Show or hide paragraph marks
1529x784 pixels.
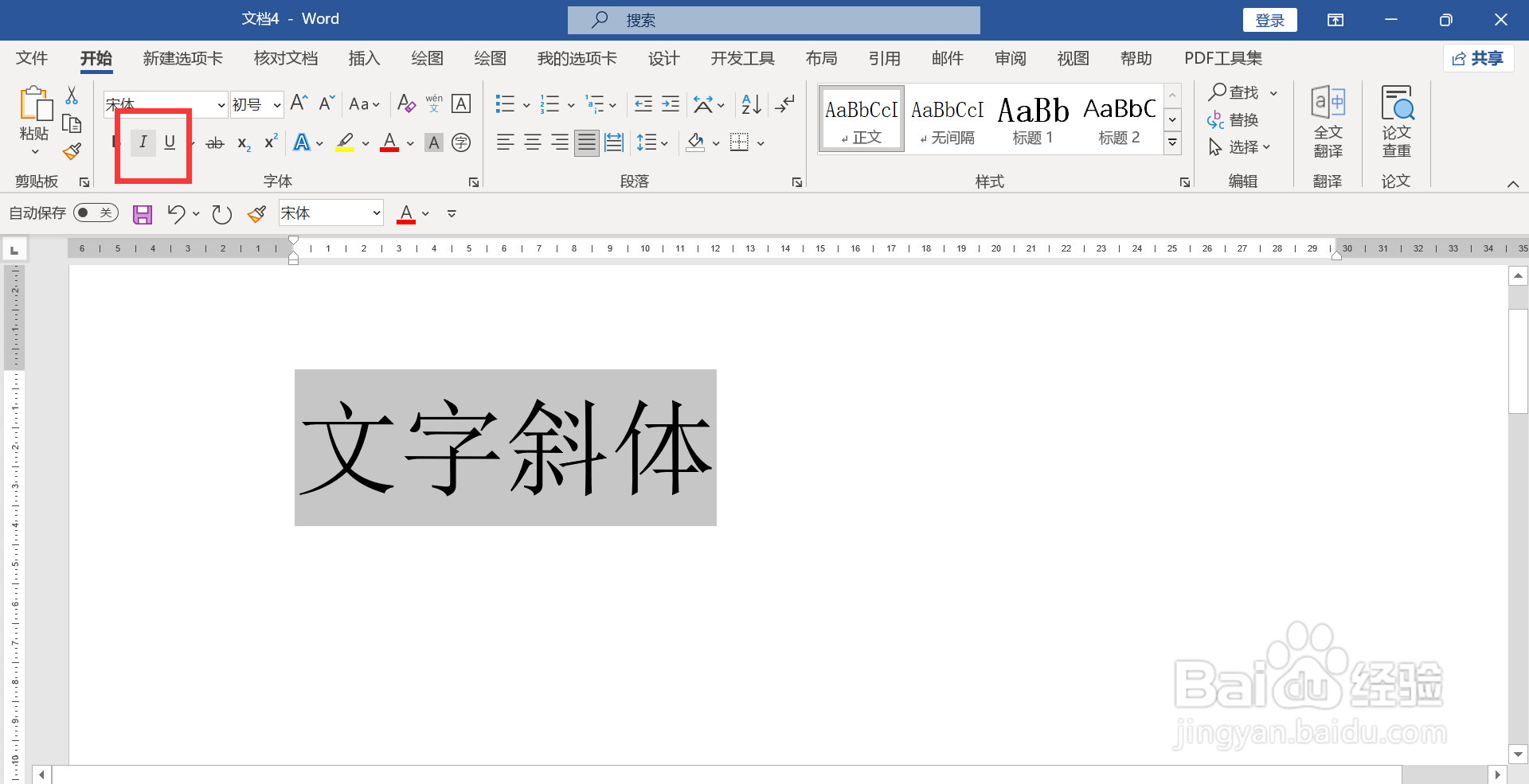point(785,103)
